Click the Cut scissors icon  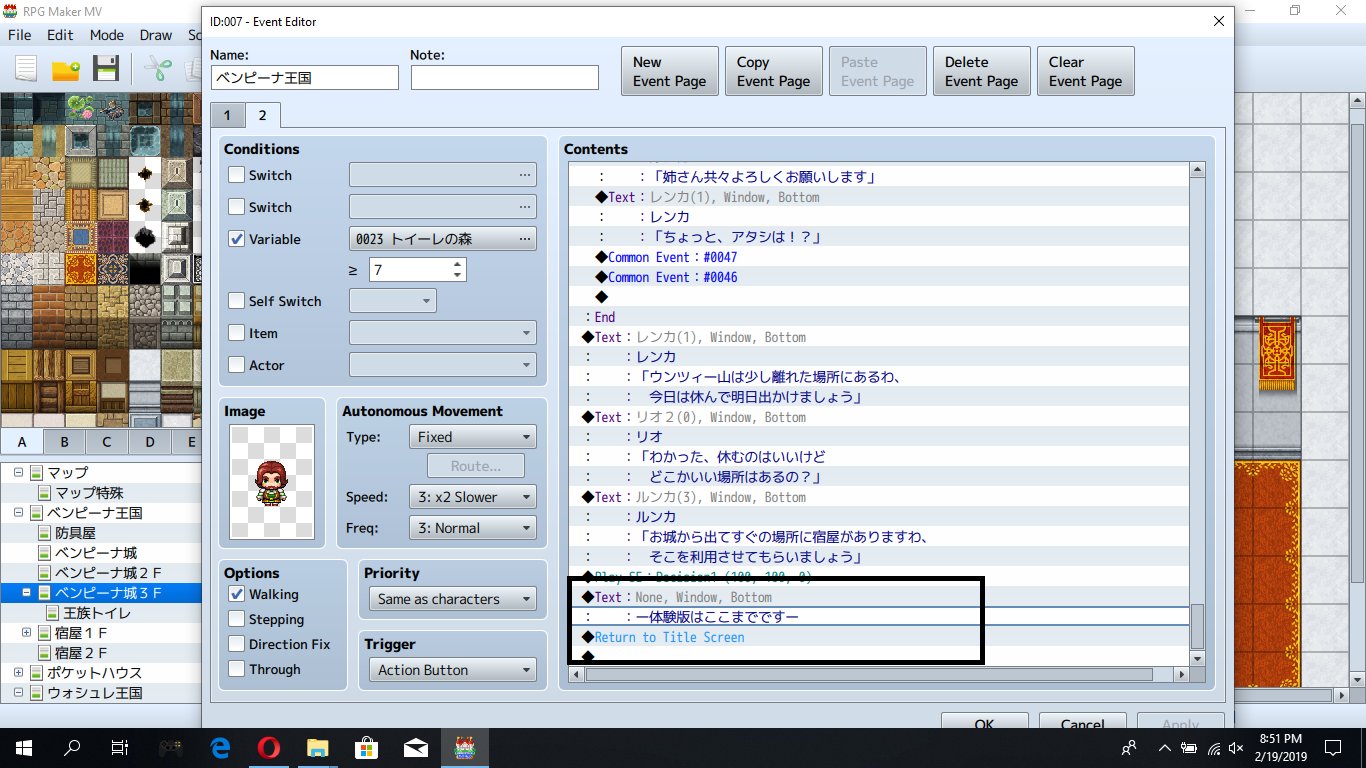click(158, 69)
